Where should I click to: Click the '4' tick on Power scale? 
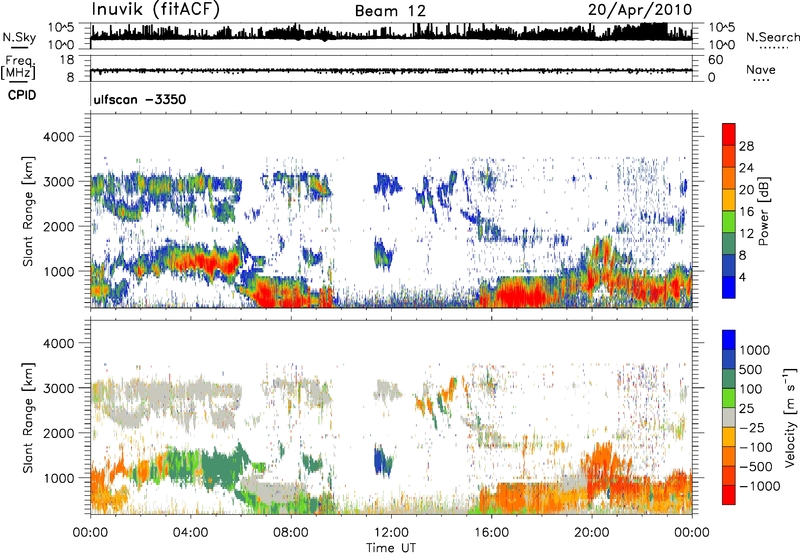(742, 277)
